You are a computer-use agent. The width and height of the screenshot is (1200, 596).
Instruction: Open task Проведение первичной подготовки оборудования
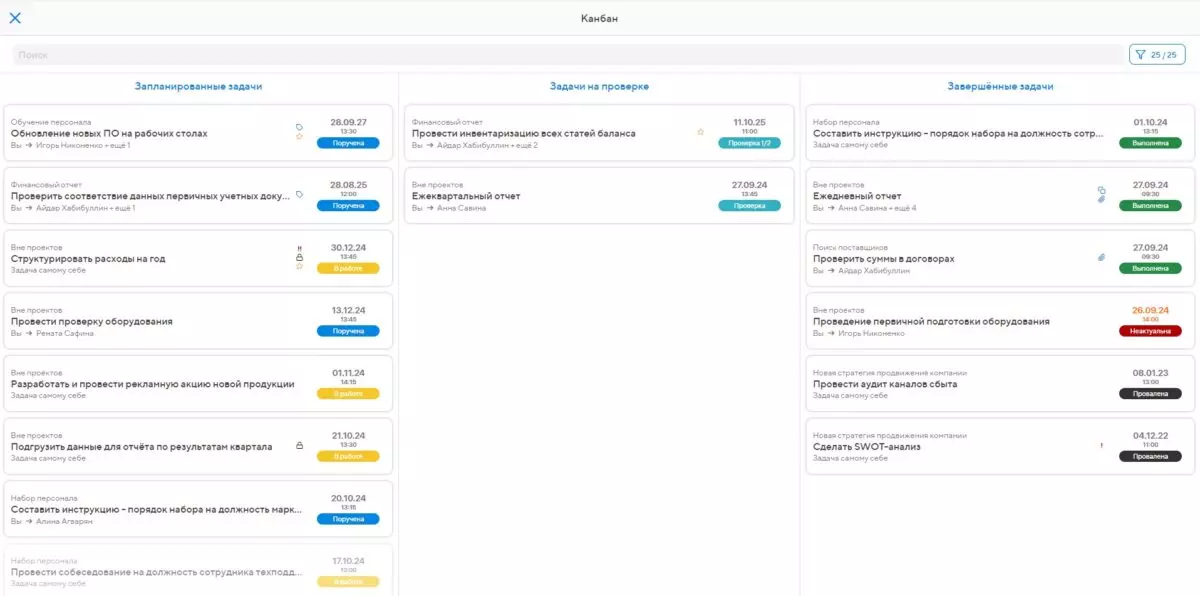click(931, 321)
